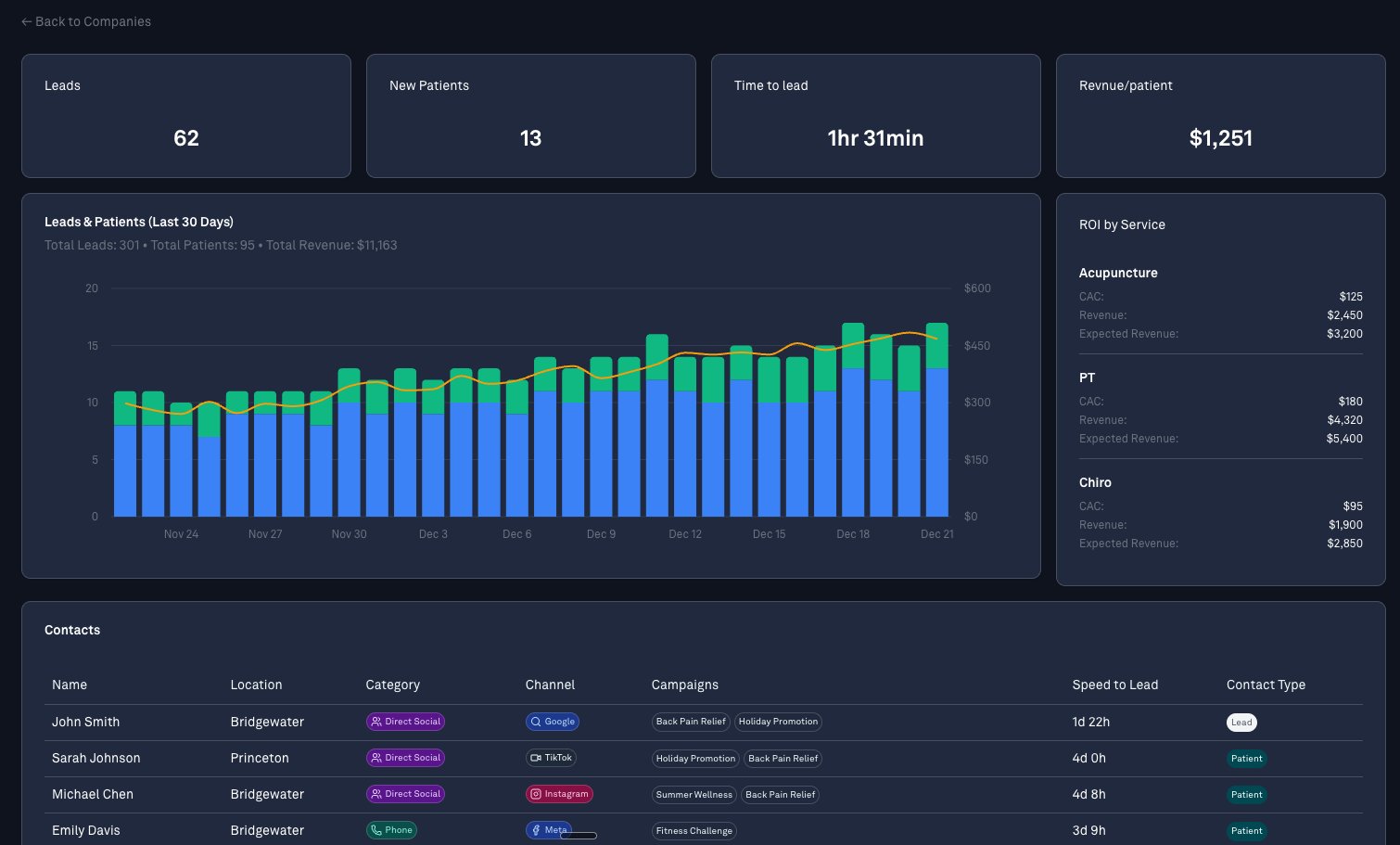Viewport: 1400px width, 845px height.
Task: Select the Contact Type column header
Action: [1266, 685]
